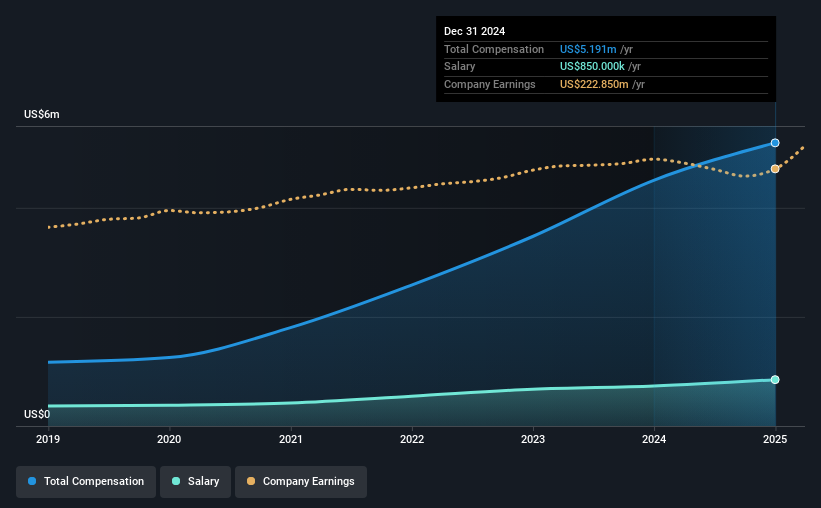Click the 2019 x-axis label
This screenshot has height=508, width=821.
point(48,439)
